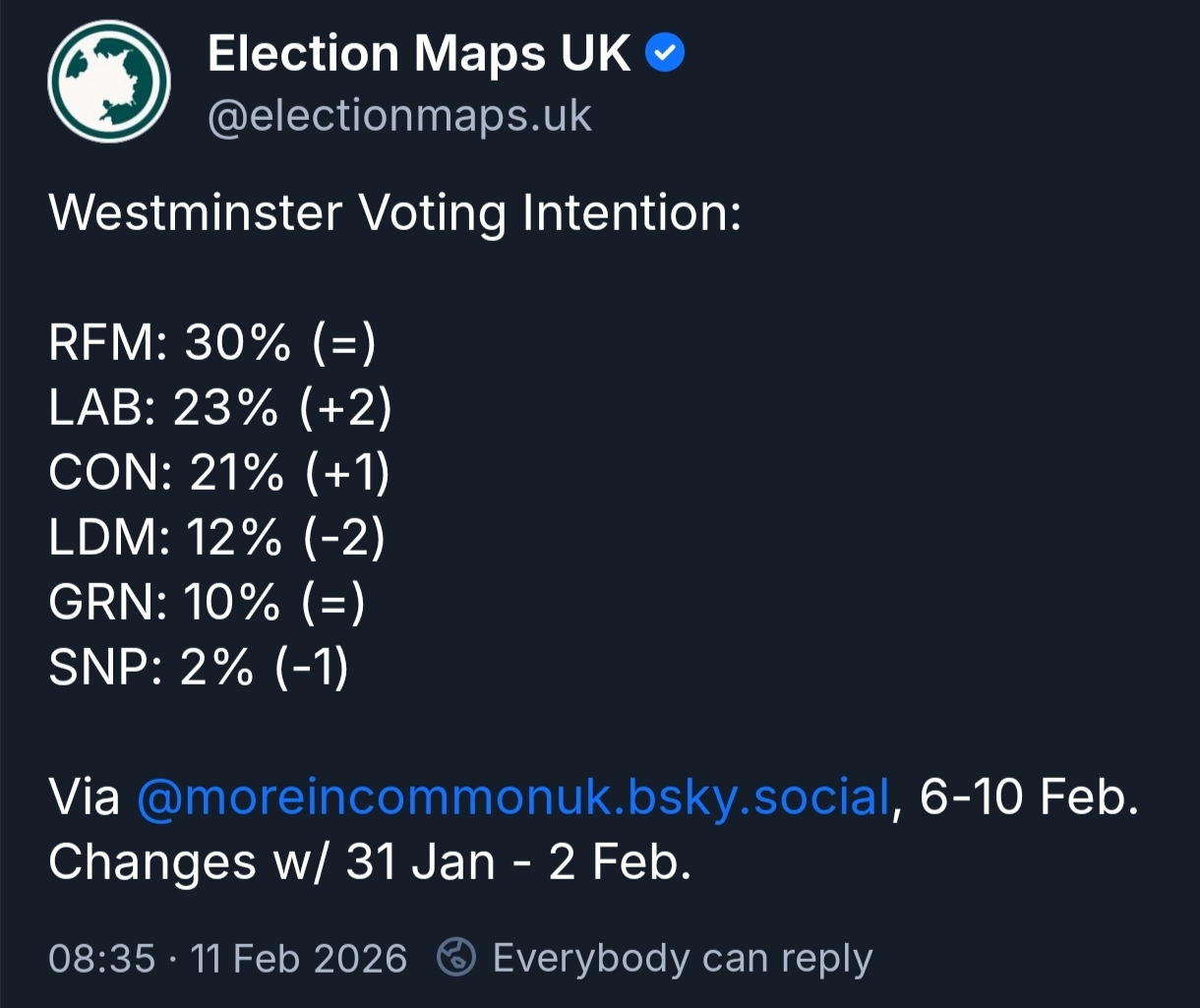This screenshot has height=1008, width=1200.
Task: Click the CON: 21% (+1) line
Action: pos(219,473)
